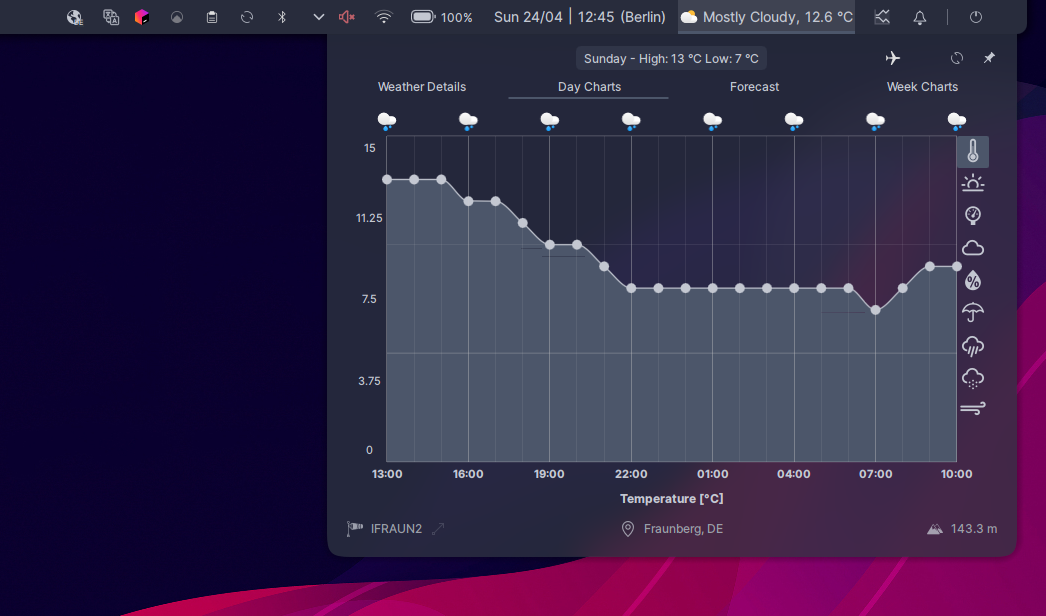Refresh the weather data

[x=957, y=58]
